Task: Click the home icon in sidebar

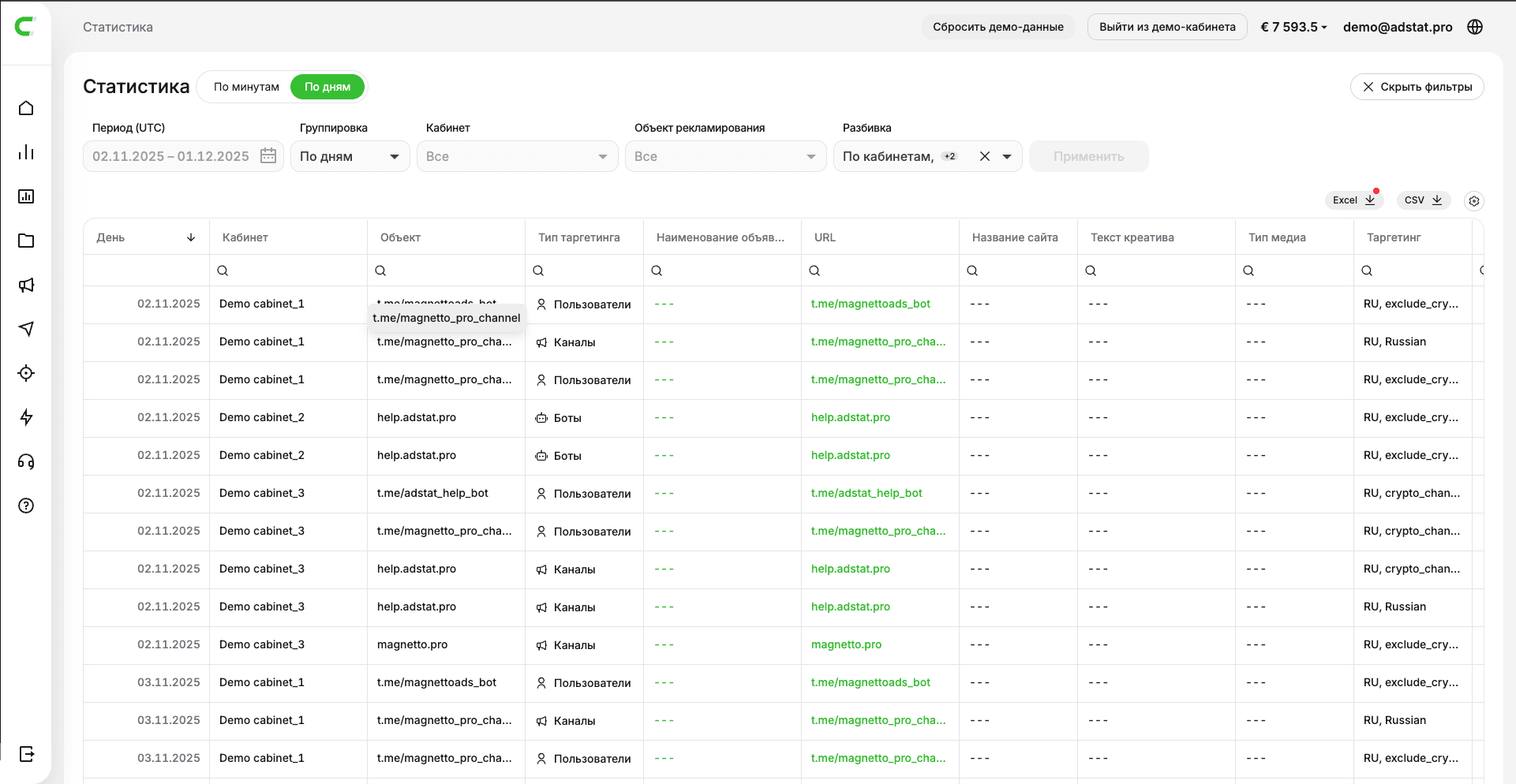Action: 26,108
